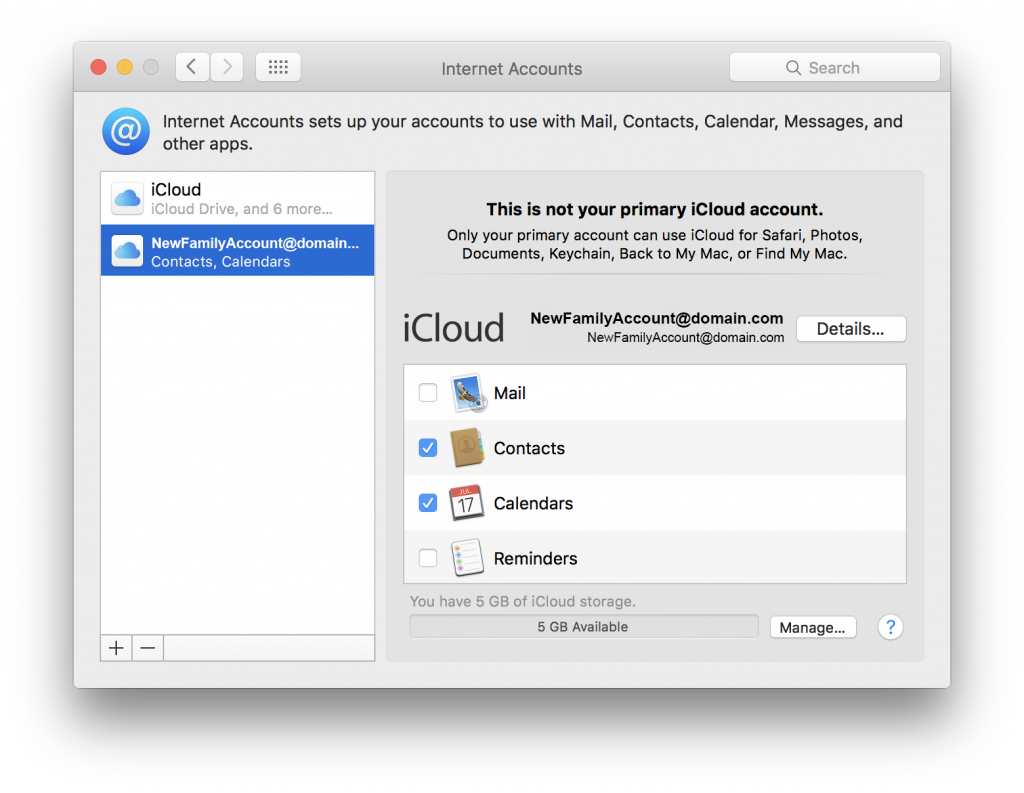Add an account with the plus button

coord(116,648)
